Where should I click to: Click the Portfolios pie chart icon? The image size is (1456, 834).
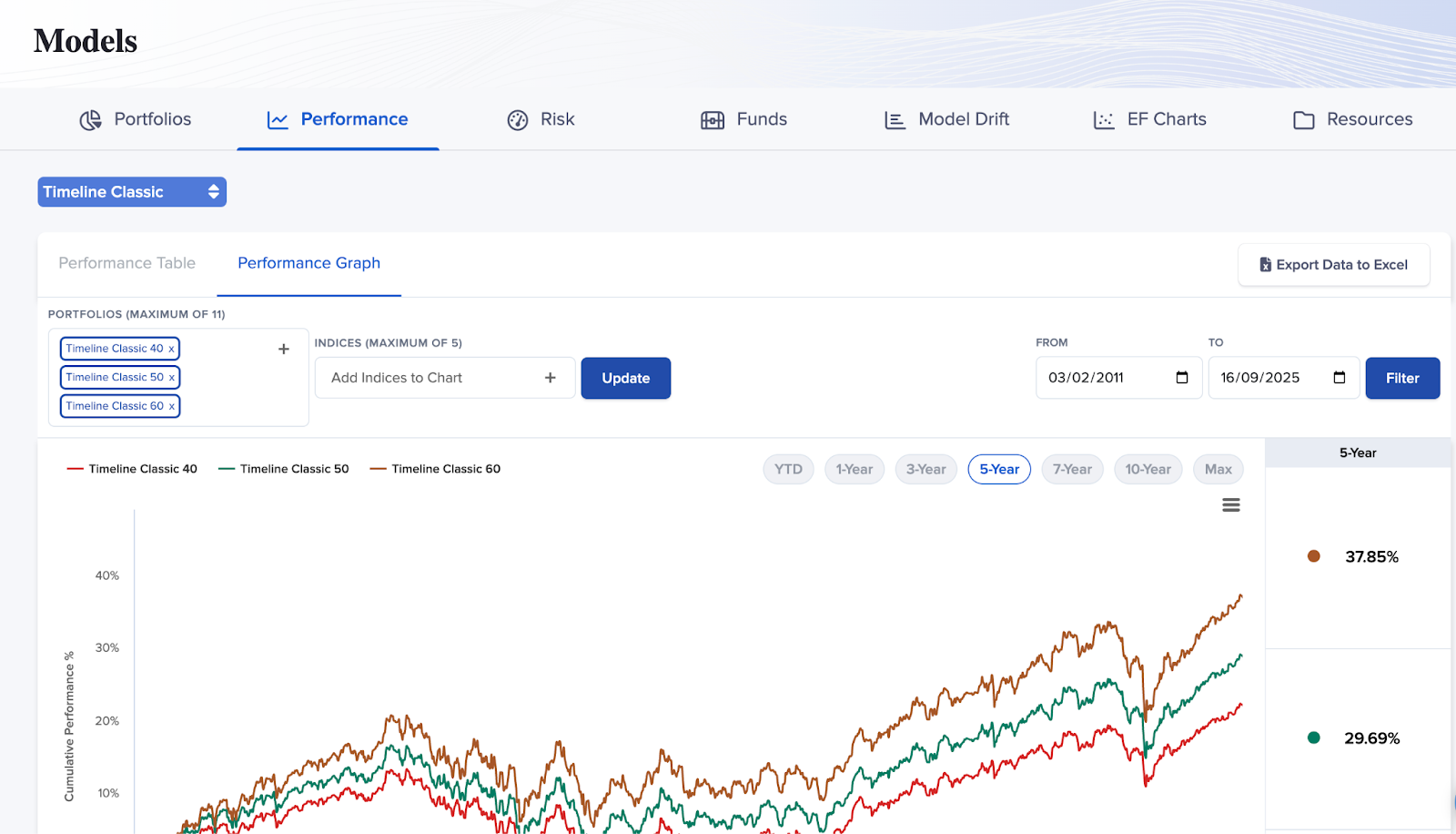[x=90, y=120]
